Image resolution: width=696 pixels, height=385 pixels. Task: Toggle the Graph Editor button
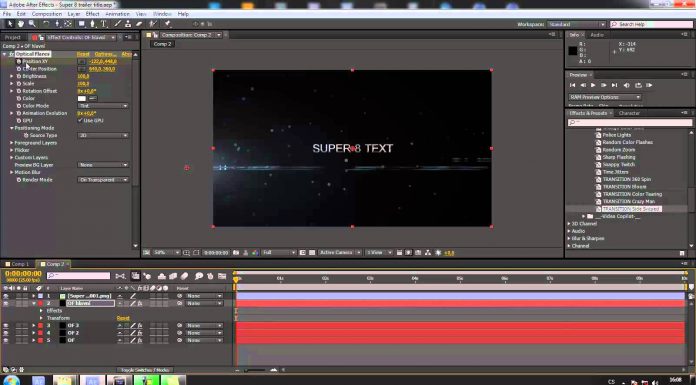point(222,276)
